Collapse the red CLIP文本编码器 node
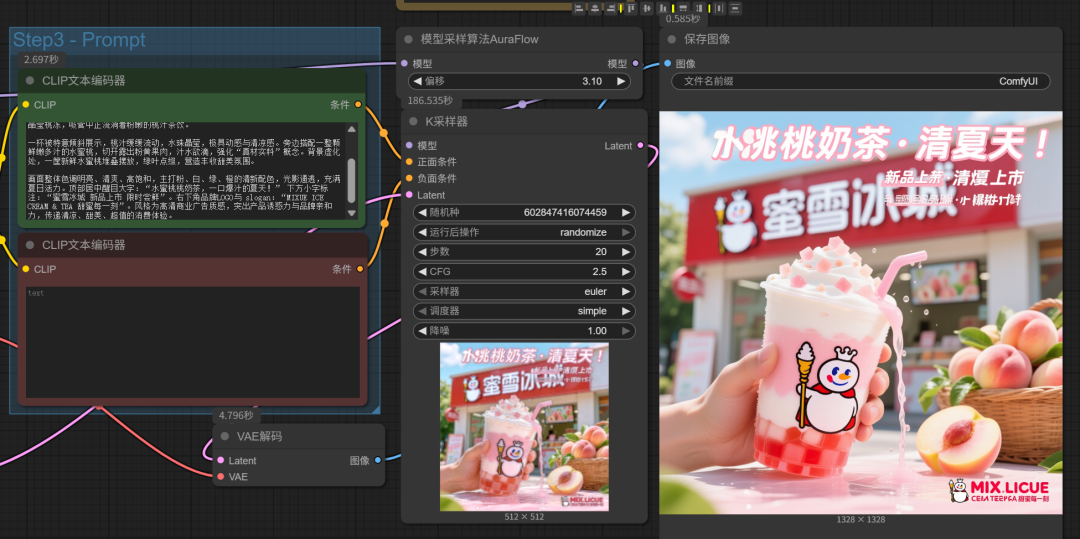 coord(30,245)
